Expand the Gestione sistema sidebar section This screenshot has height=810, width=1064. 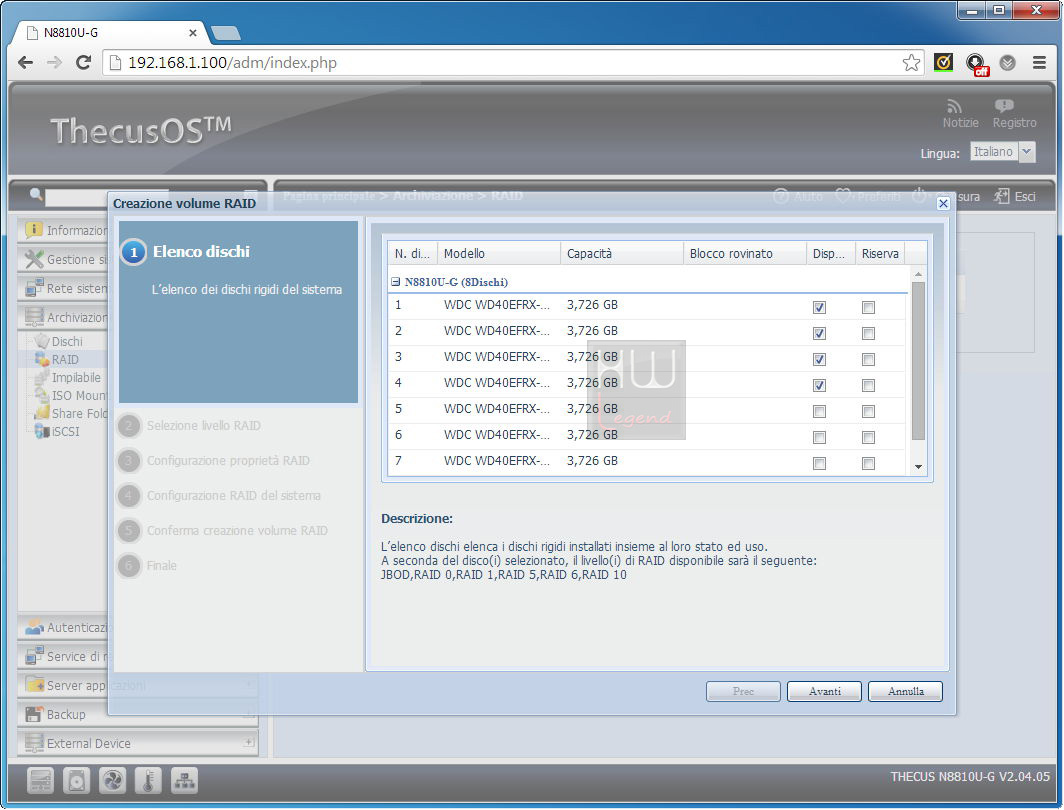[62, 259]
